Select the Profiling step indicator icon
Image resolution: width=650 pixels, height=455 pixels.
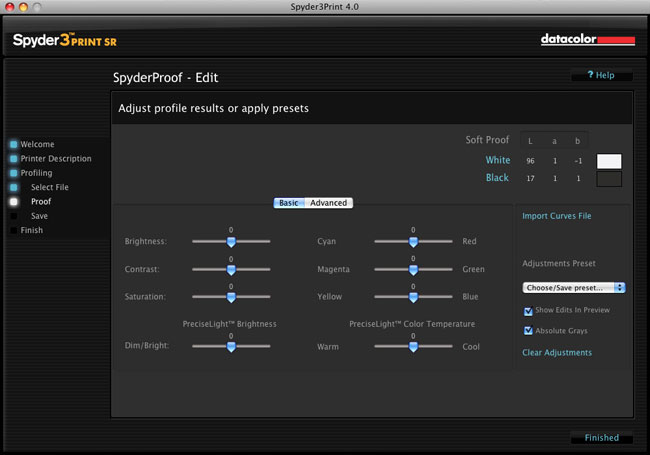14,173
